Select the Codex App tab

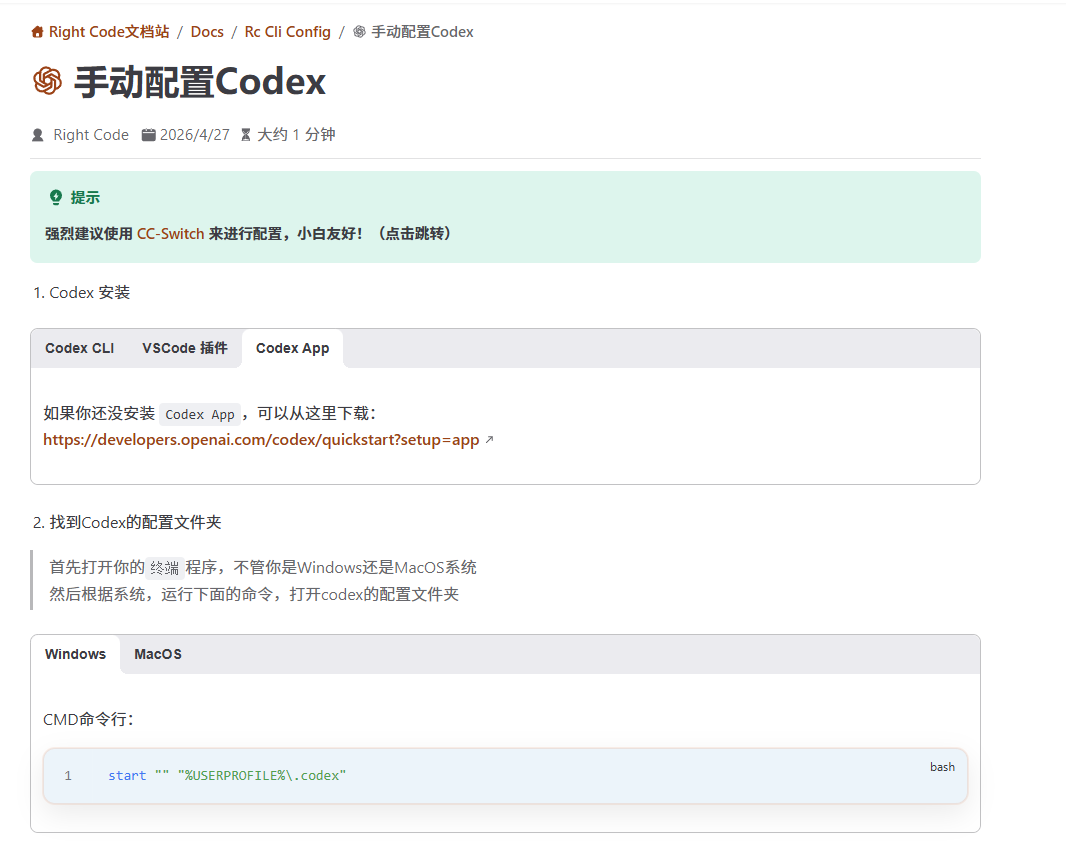click(x=292, y=348)
